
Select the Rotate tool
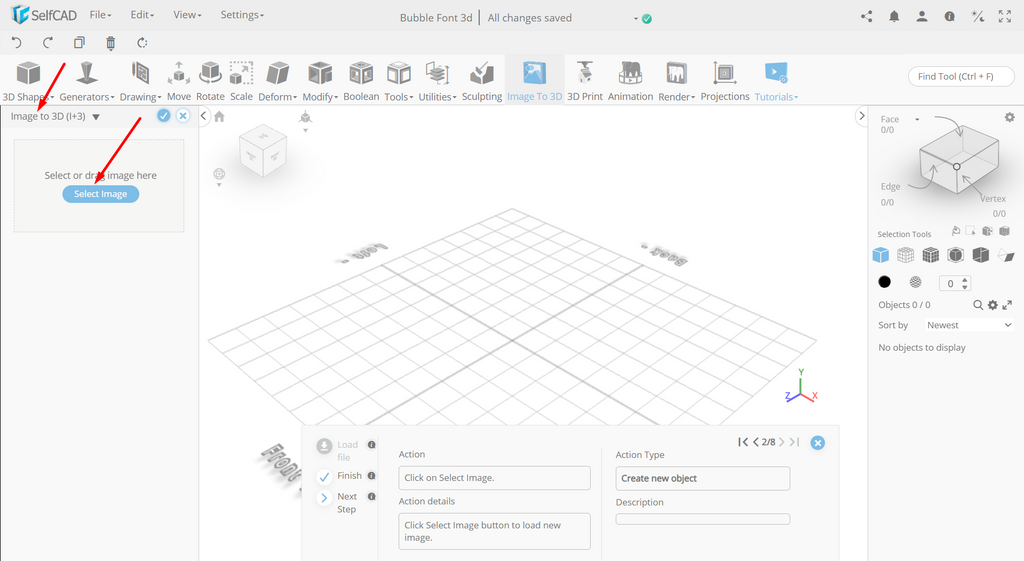210,81
